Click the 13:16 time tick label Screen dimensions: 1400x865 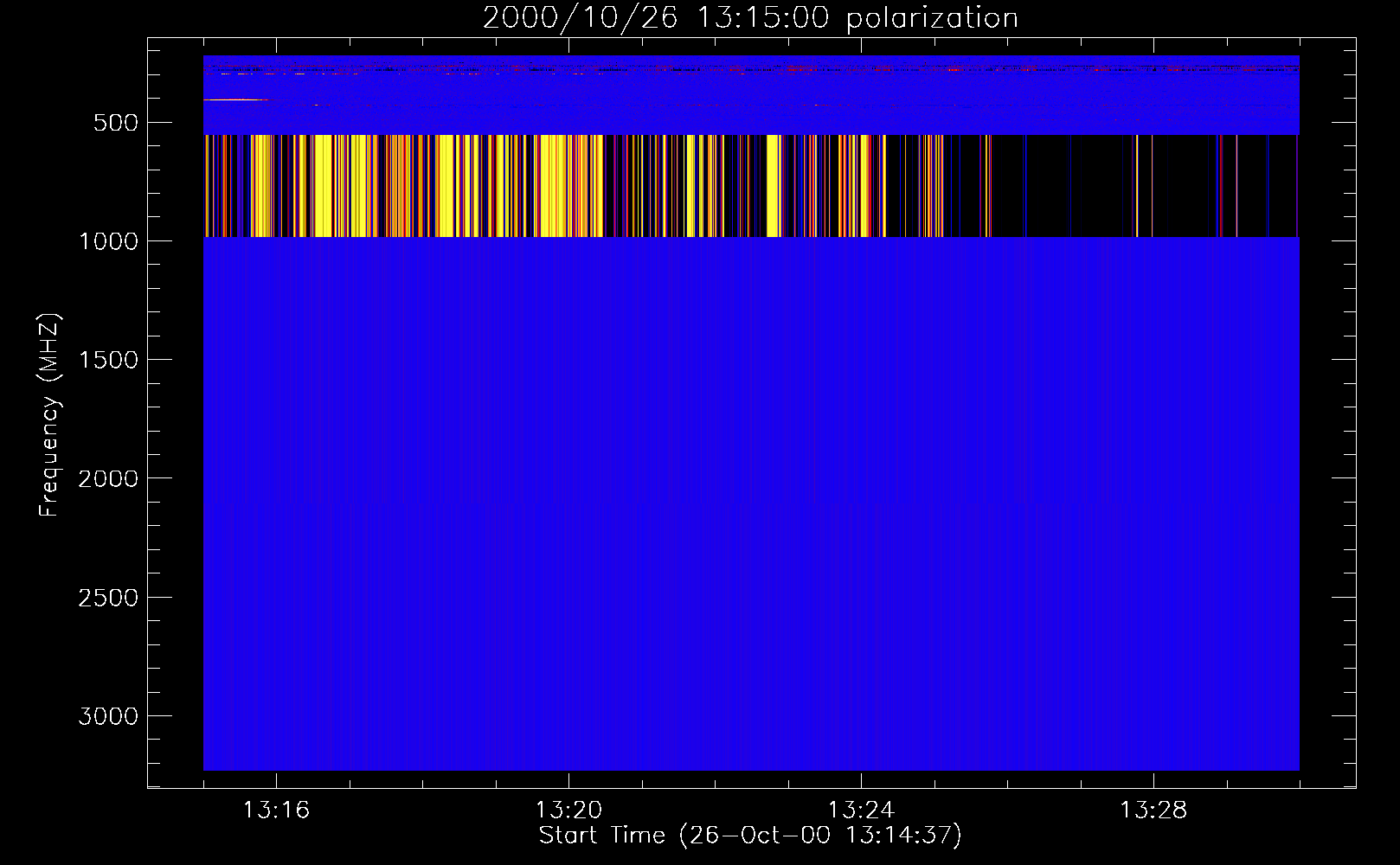click(276, 811)
